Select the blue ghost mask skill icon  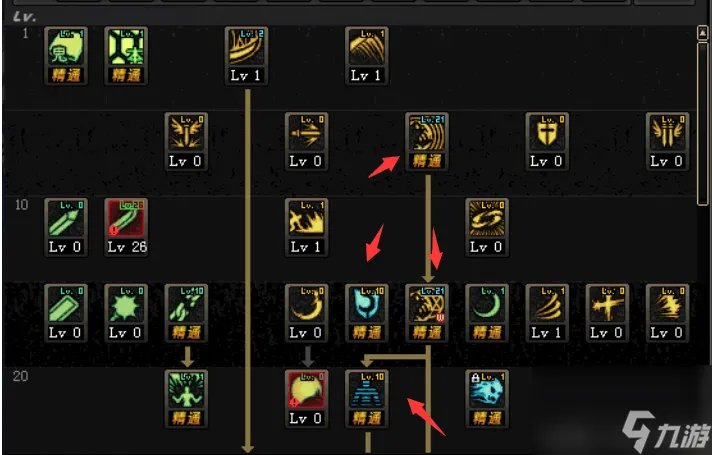366,312
